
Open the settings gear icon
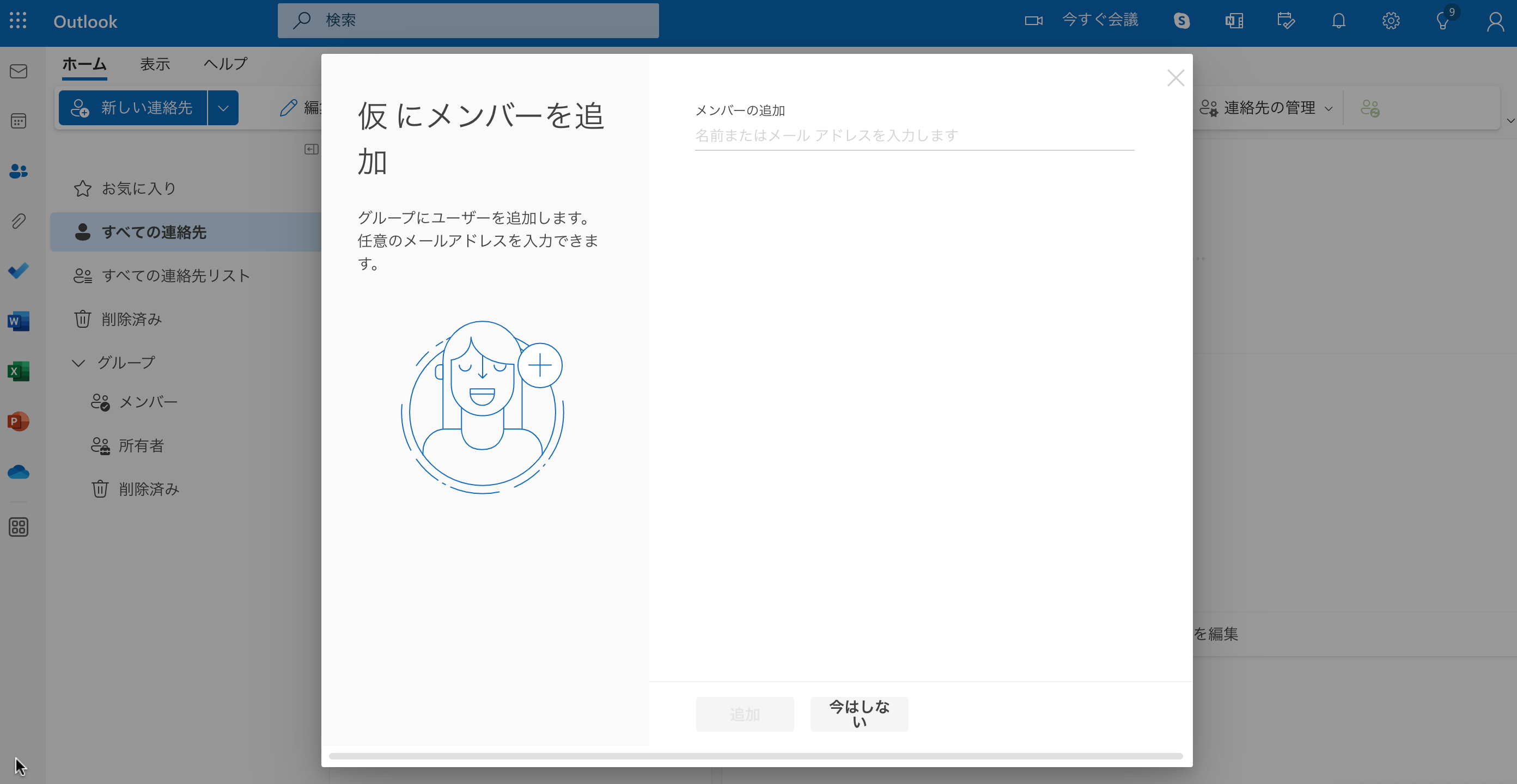pos(1390,21)
